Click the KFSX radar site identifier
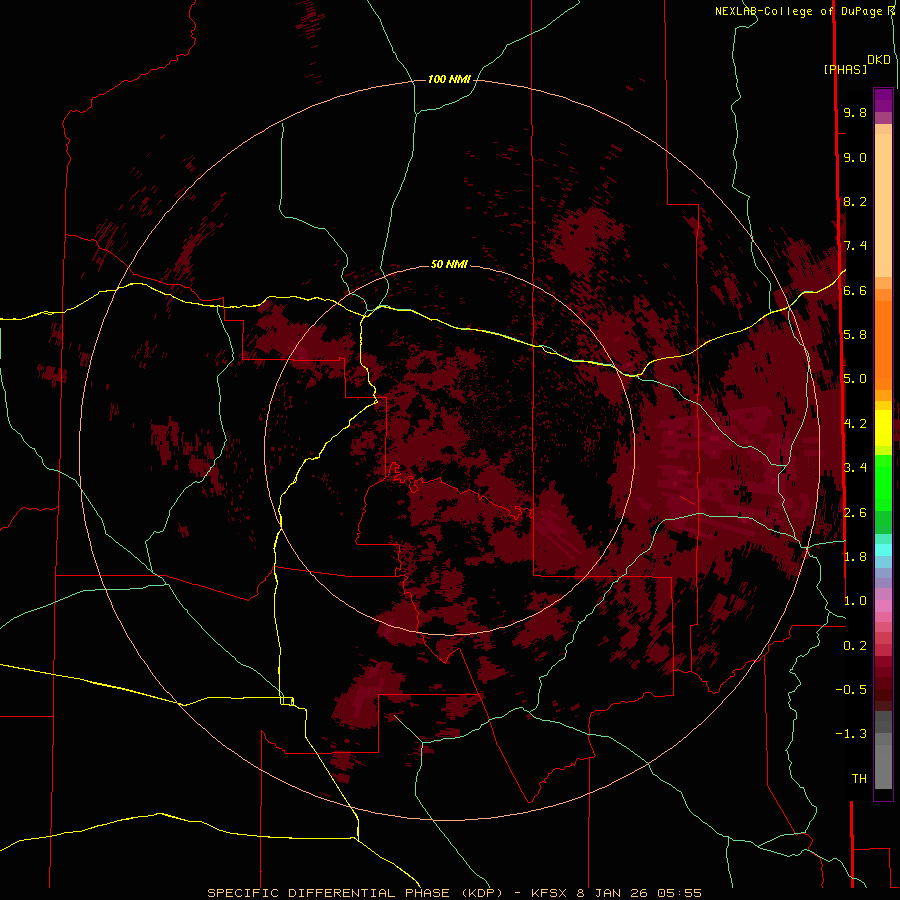This screenshot has width=900, height=900. click(550, 893)
